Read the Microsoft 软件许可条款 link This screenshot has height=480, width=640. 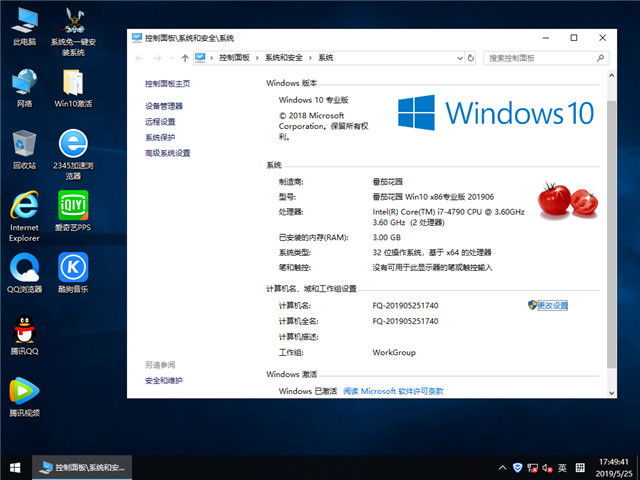click(x=393, y=391)
